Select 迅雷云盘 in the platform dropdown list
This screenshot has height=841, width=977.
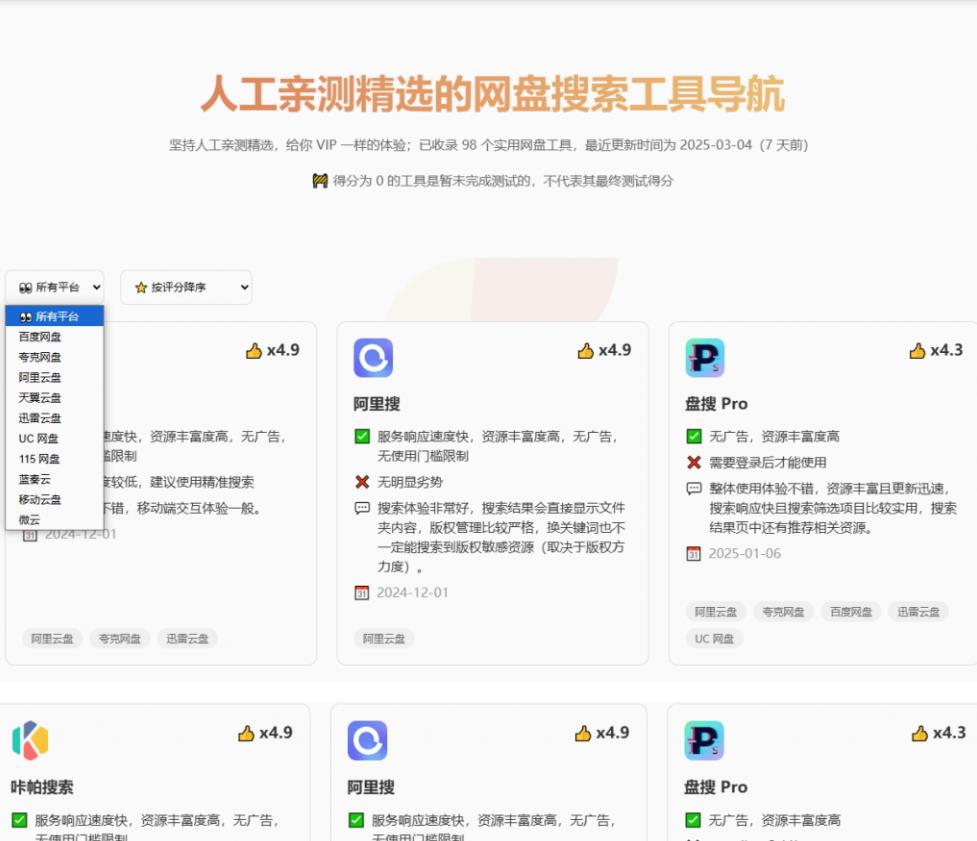click(x=54, y=418)
